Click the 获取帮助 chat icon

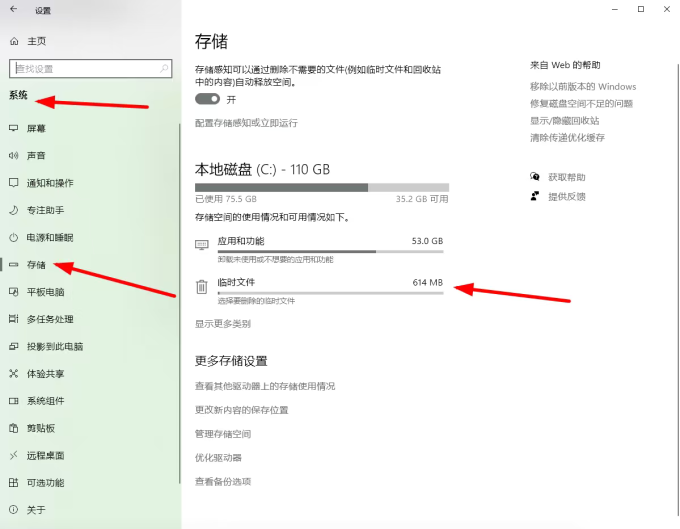[535, 176]
